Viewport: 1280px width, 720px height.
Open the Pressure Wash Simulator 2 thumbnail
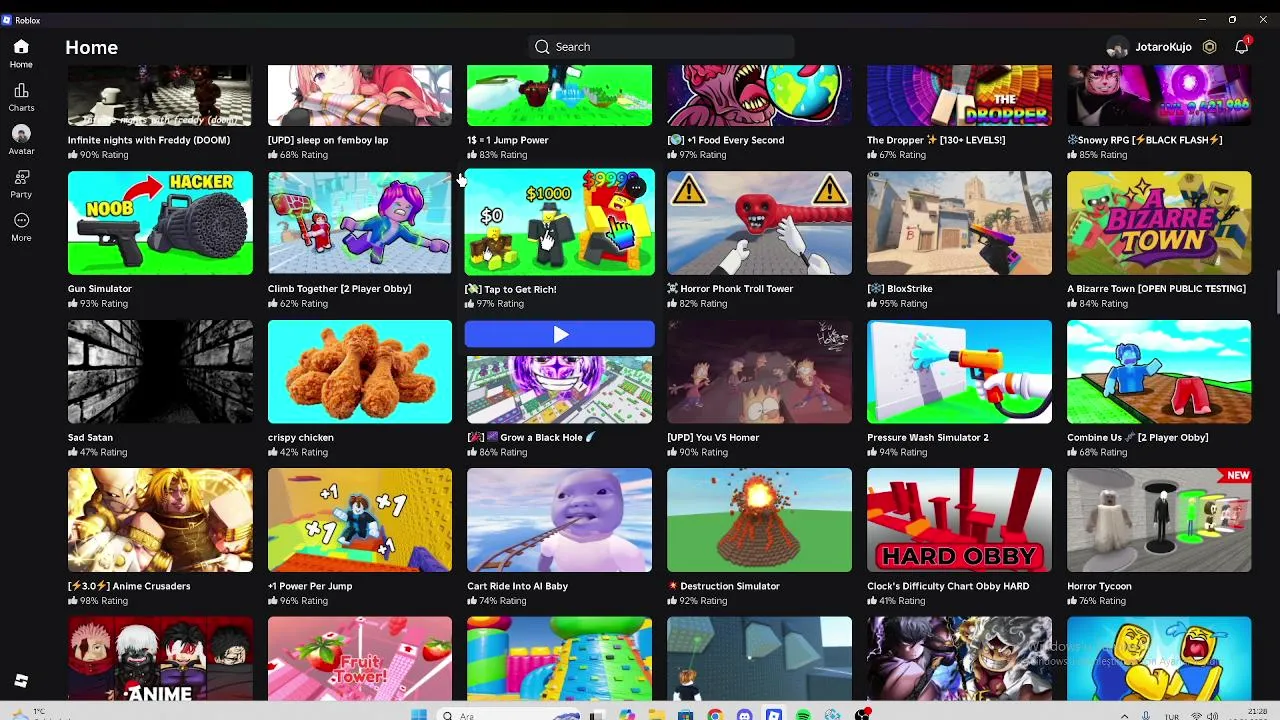[x=959, y=372]
